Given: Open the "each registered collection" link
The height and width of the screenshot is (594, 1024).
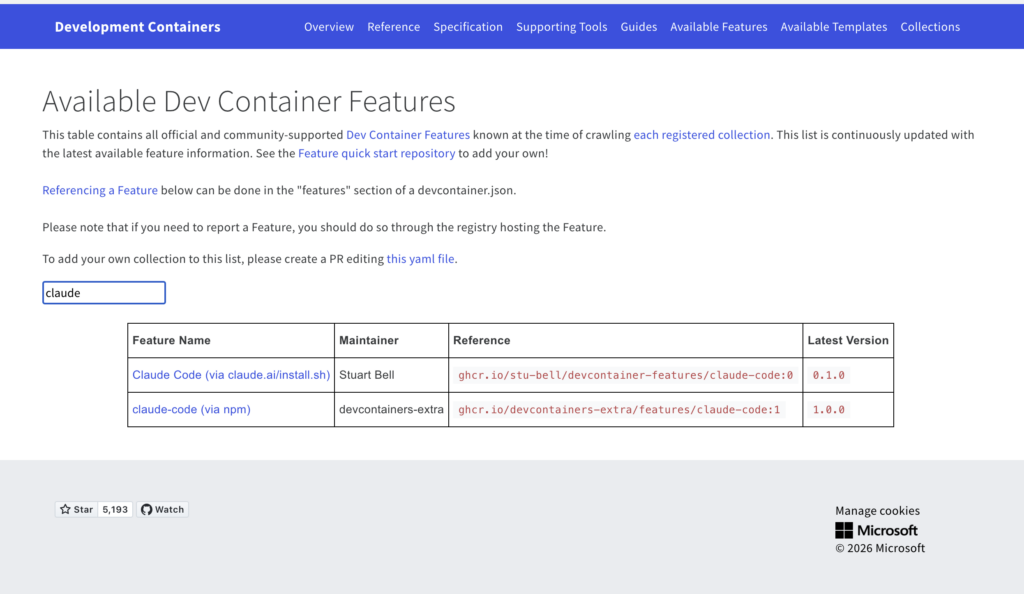Looking at the screenshot, I should (702, 135).
